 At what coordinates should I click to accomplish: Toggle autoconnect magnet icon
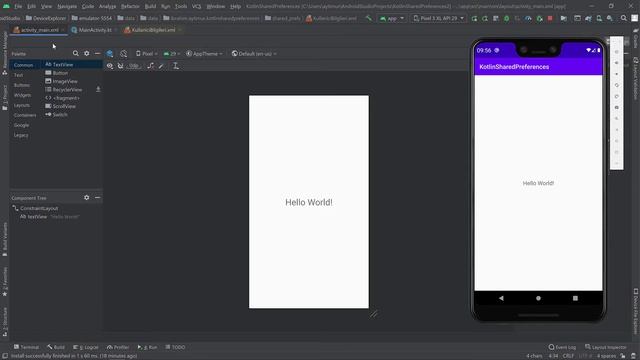pos(120,66)
